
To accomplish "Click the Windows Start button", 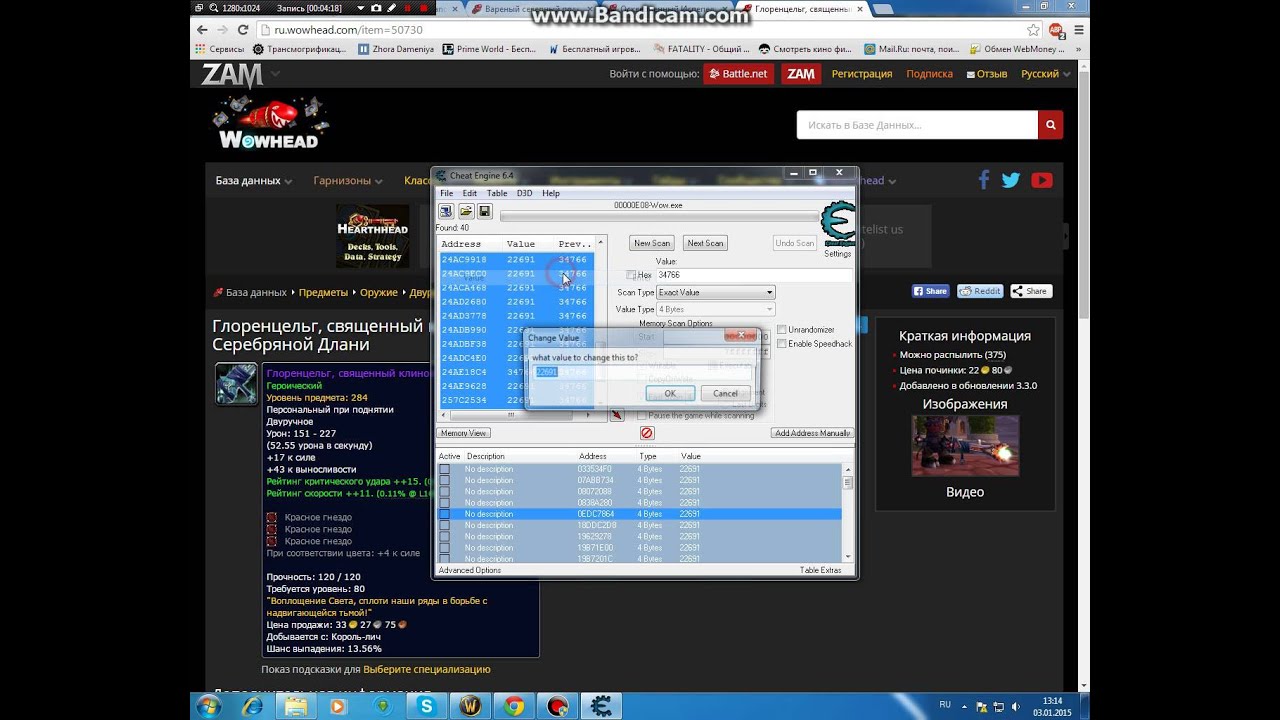I will pos(209,706).
